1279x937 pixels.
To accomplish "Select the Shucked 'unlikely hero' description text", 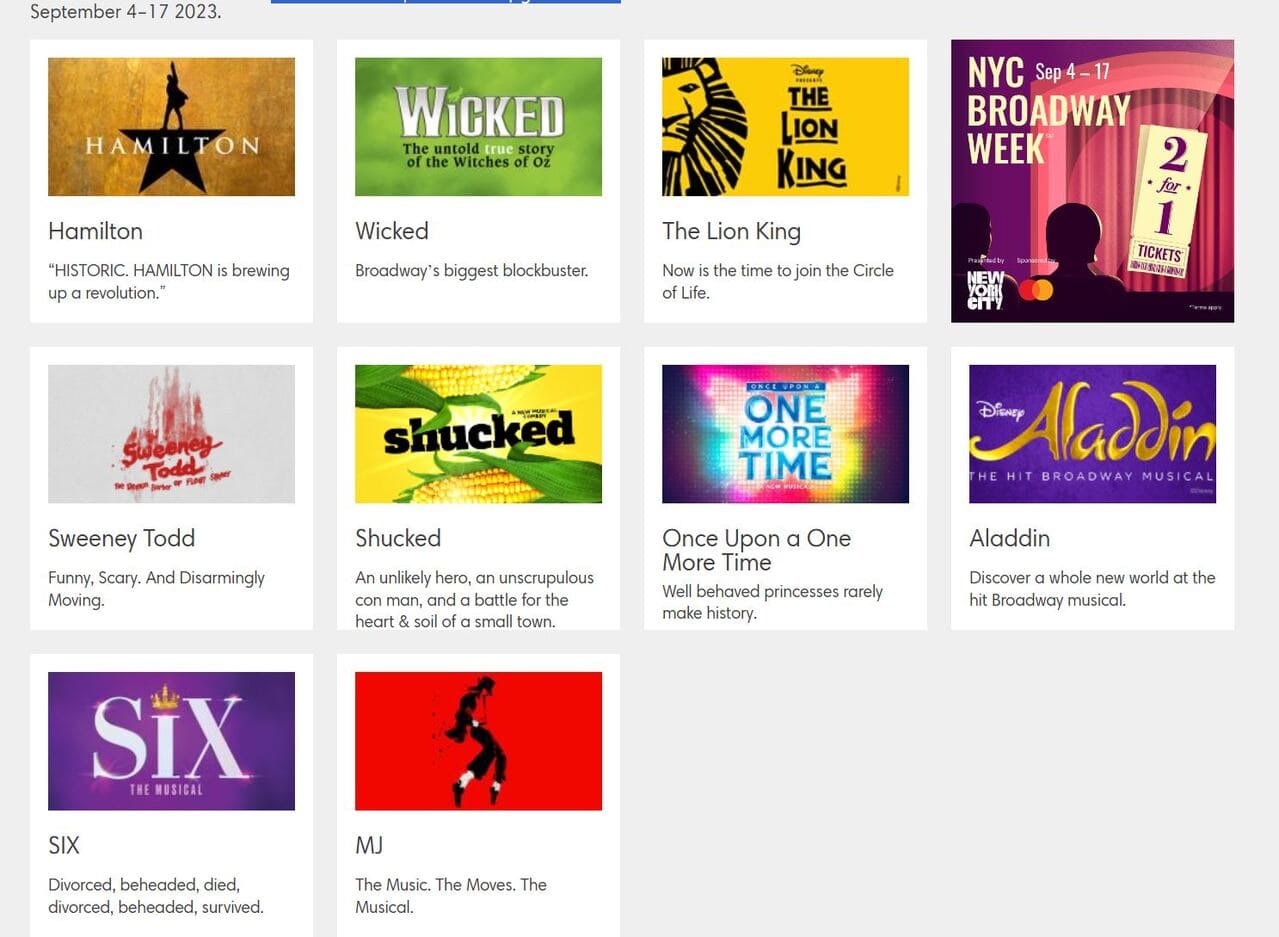I will pyautogui.click(x=474, y=599).
